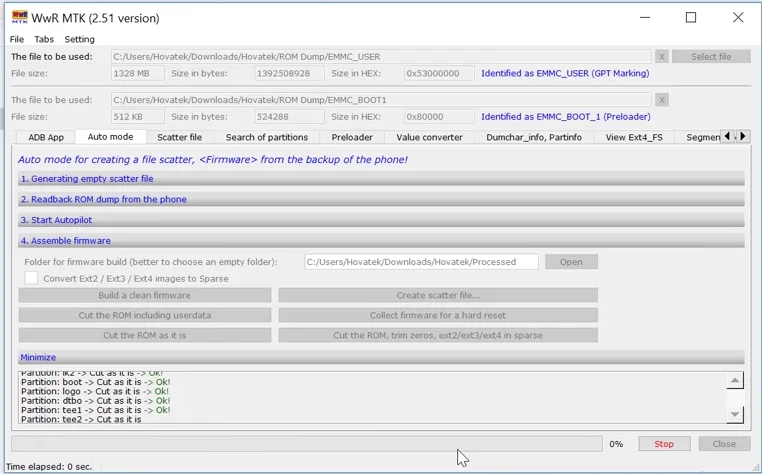
Task: Click the 0% progress percentage label
Action: point(616,444)
